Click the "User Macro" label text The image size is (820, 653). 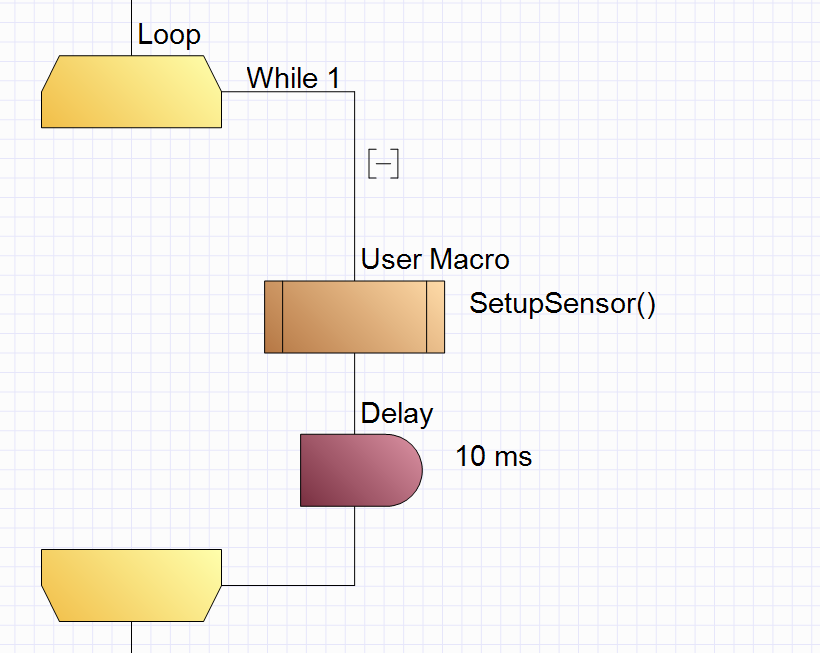(x=435, y=260)
